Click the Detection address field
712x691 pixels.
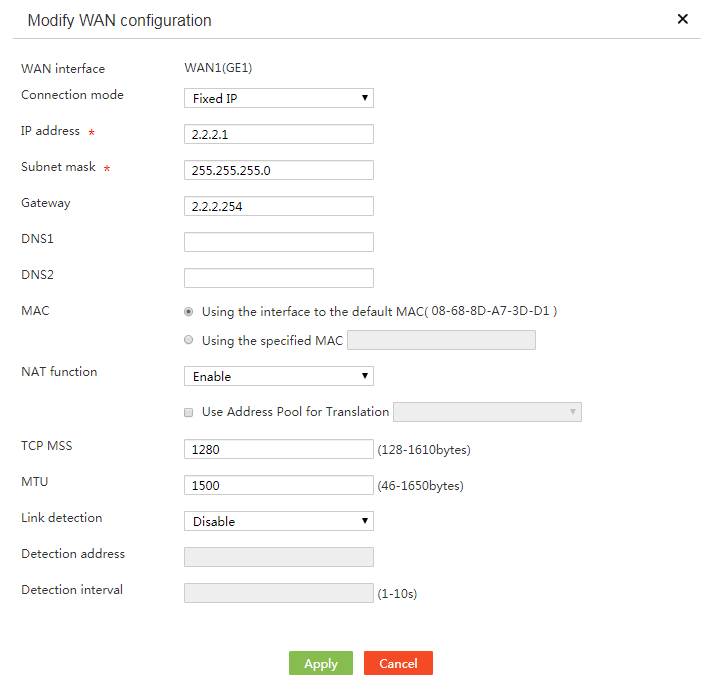(x=278, y=557)
